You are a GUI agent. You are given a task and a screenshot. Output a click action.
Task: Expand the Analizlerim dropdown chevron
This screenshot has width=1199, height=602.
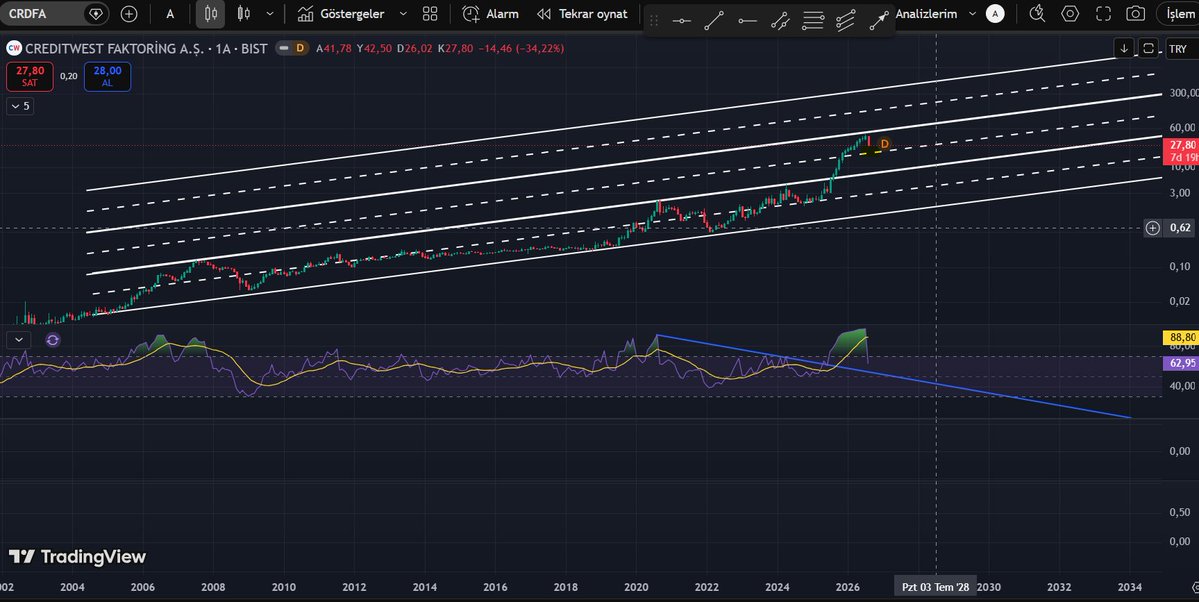click(x=973, y=14)
